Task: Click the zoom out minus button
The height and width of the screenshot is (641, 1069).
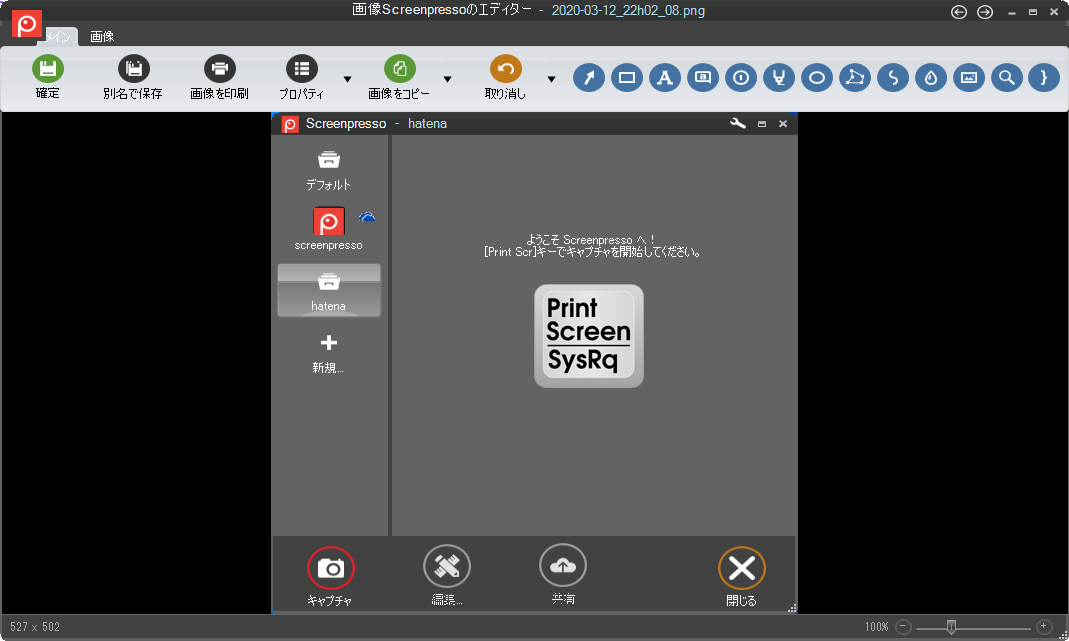Action: click(903, 627)
